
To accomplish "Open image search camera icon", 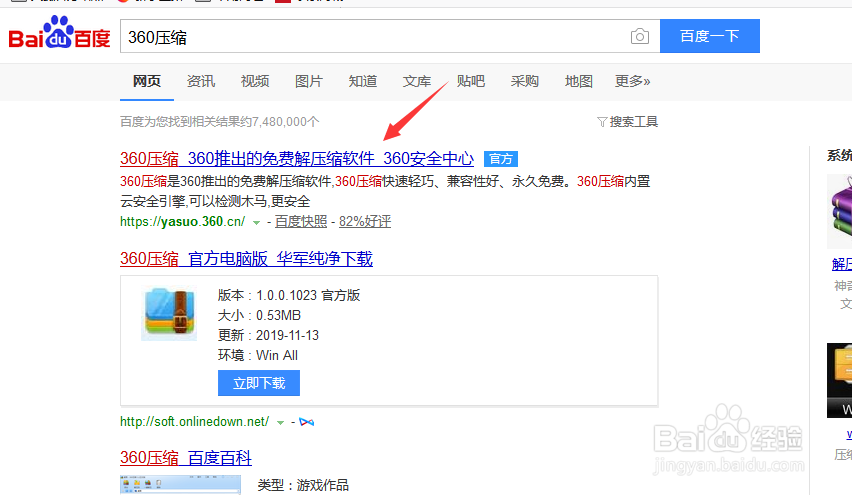I will coord(640,36).
